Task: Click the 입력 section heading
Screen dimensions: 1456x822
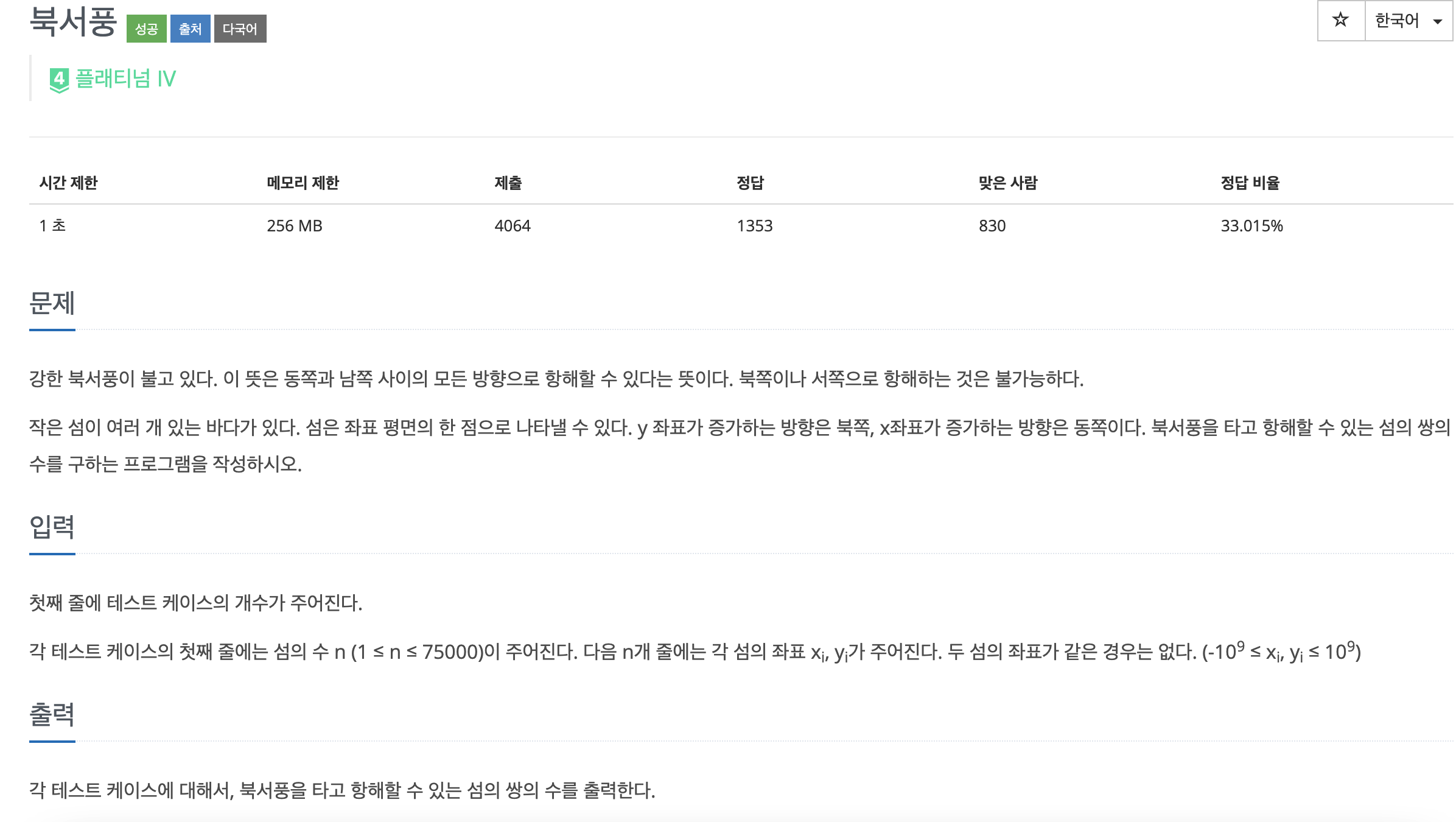Action: (x=52, y=526)
